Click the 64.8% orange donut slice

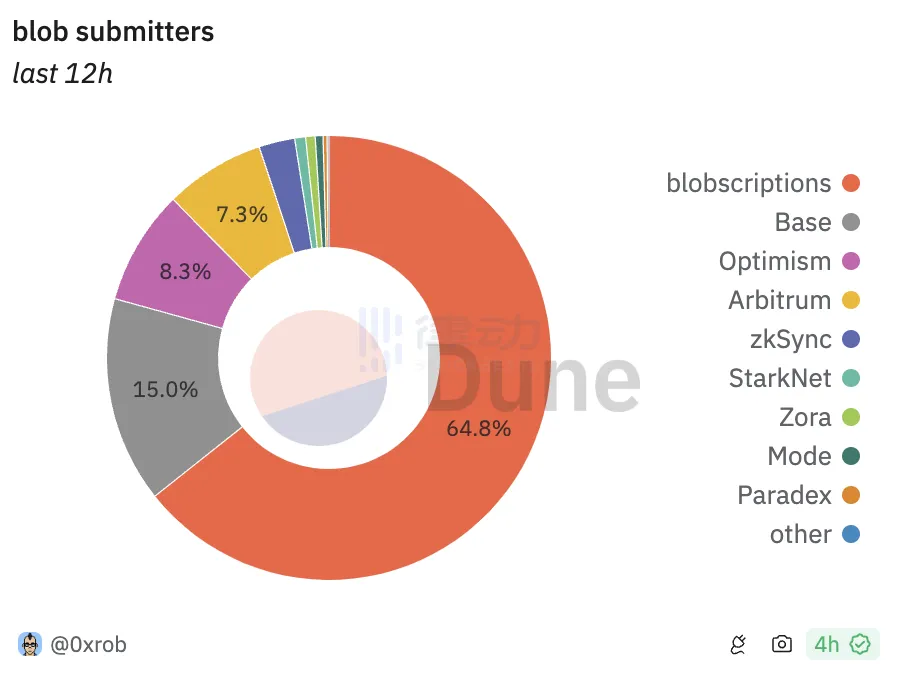[480, 430]
